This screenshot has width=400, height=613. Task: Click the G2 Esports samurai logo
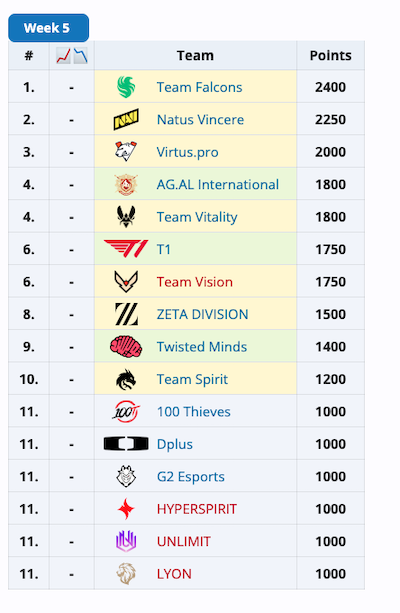(126, 476)
